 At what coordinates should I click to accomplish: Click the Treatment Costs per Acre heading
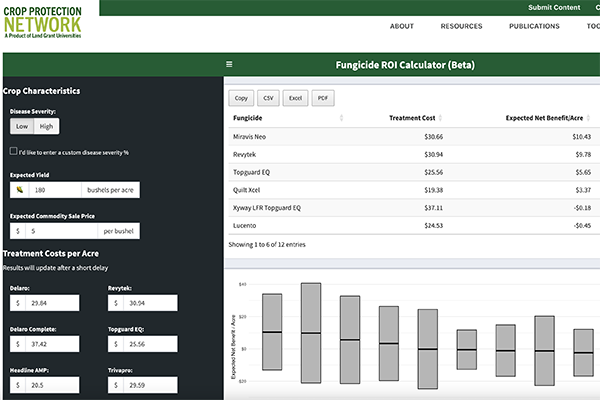coord(51,253)
